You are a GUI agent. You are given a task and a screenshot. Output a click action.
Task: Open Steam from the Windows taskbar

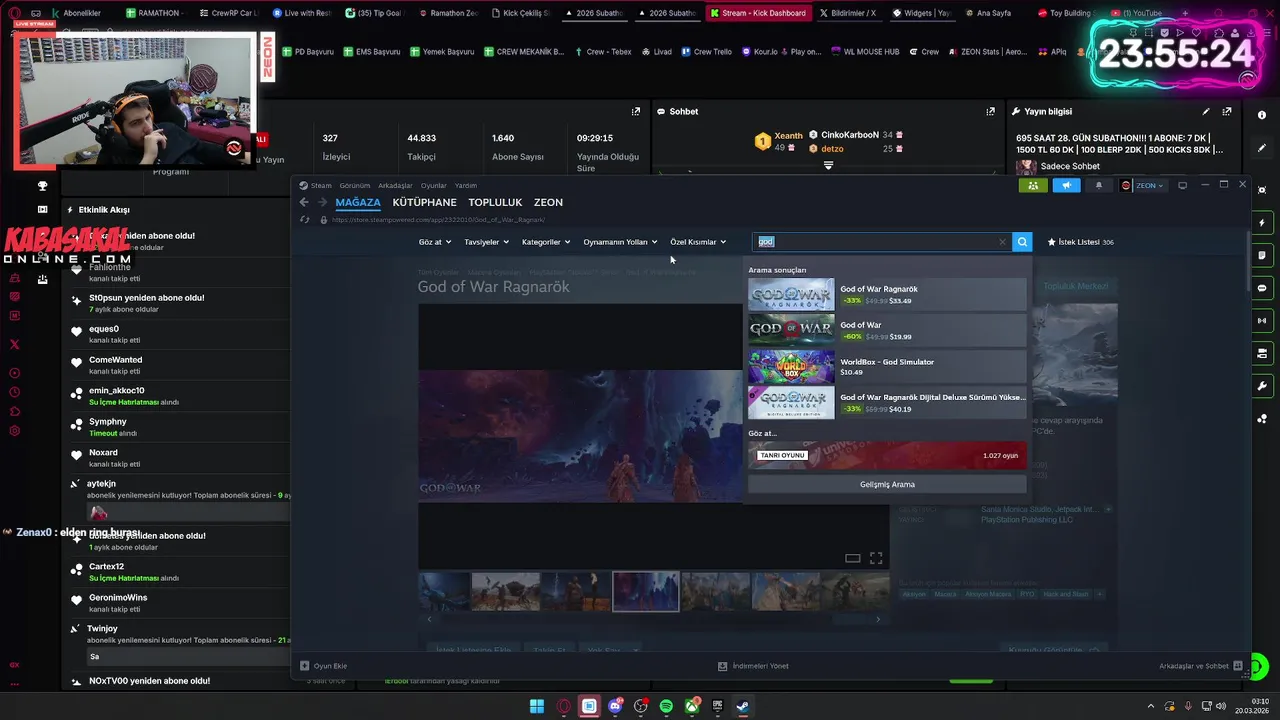pos(743,707)
